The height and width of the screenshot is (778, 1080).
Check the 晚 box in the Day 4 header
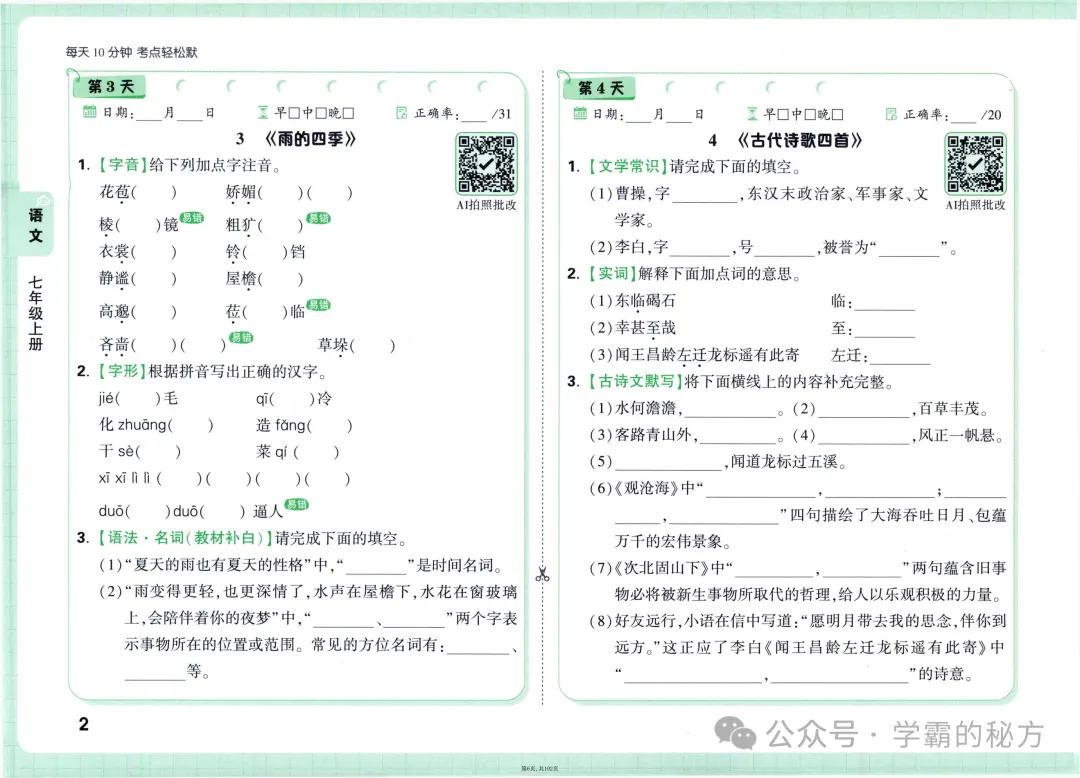(x=838, y=114)
